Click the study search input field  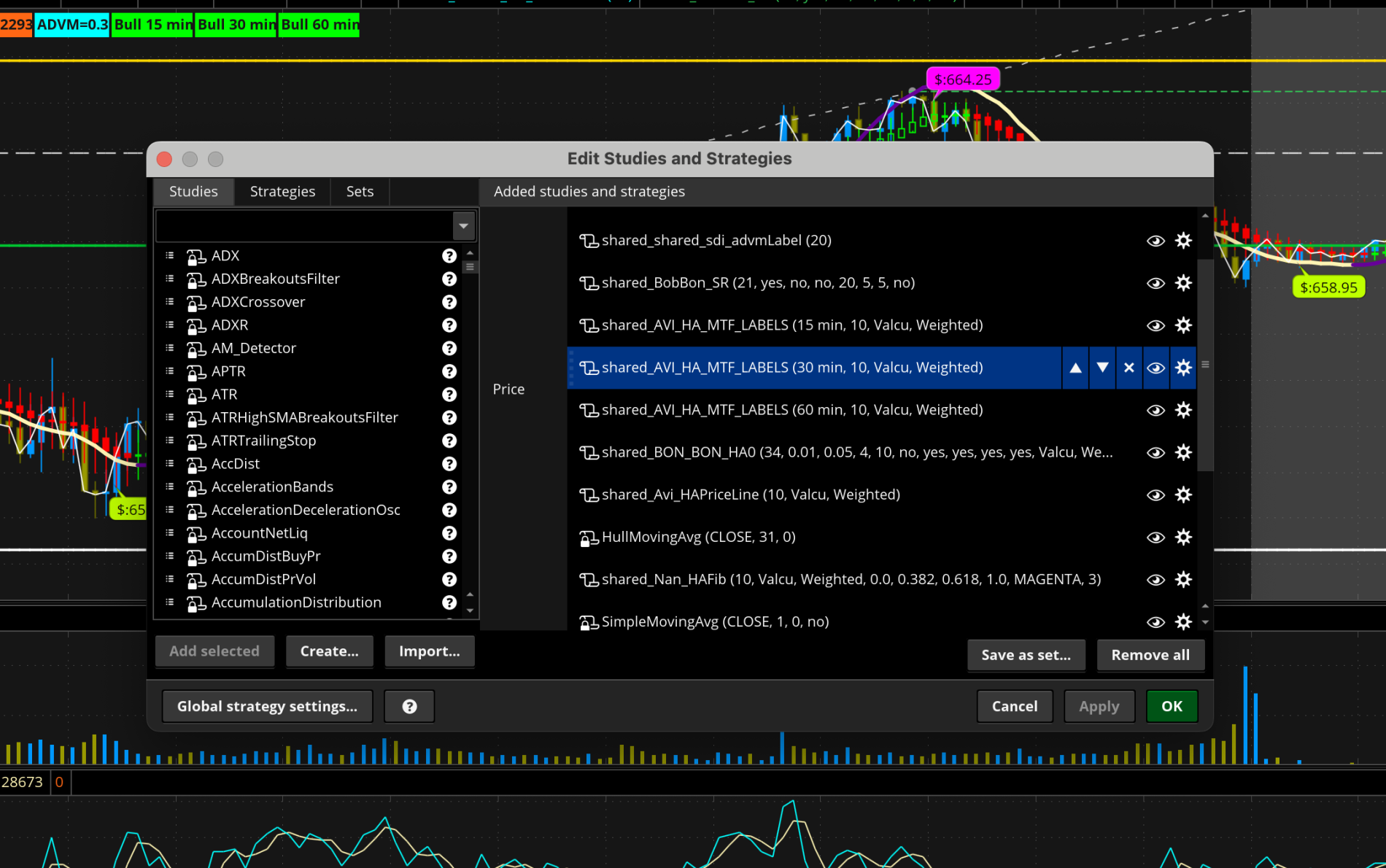coord(304,226)
